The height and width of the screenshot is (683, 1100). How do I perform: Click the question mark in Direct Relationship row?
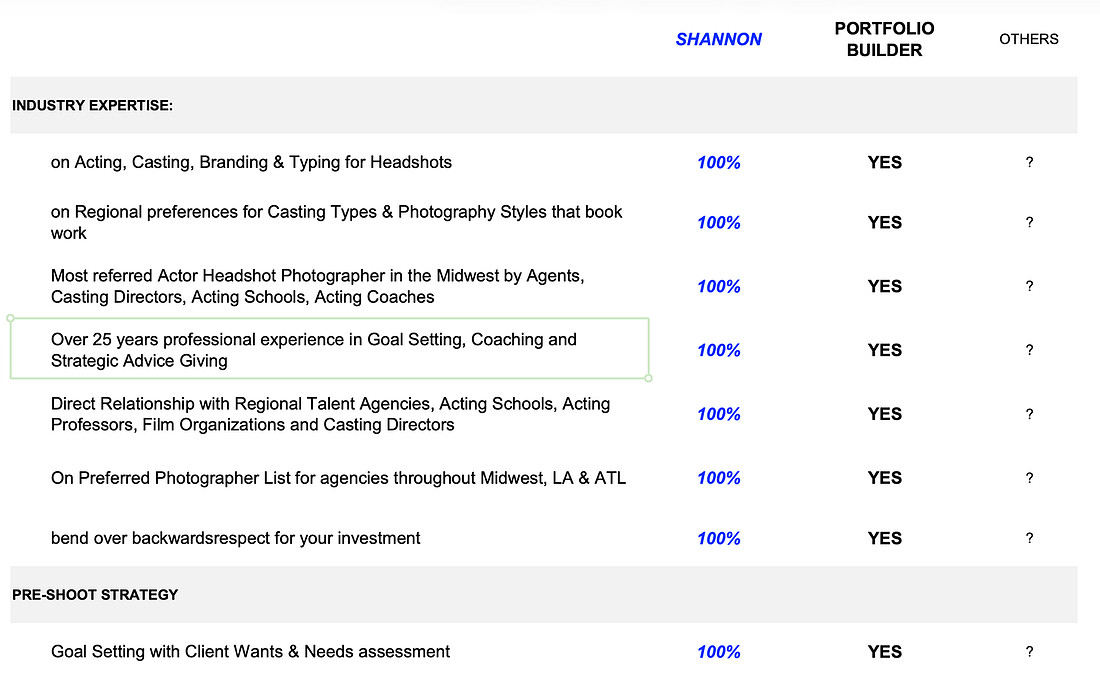click(1029, 414)
